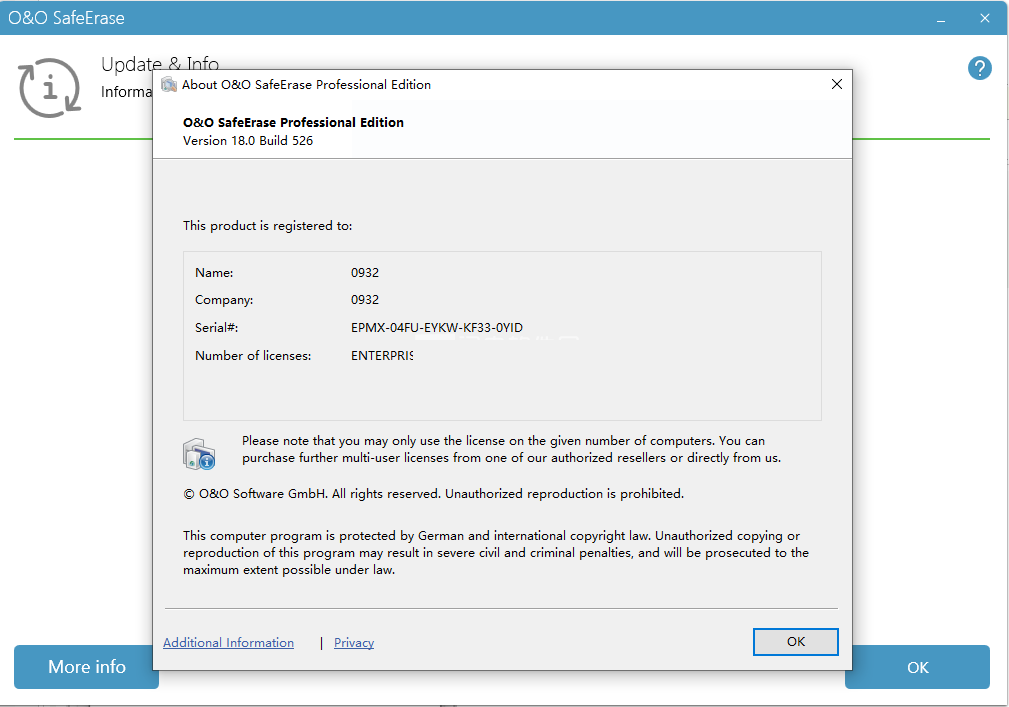Click the Update & Info heading
The image size is (1009, 707).
click(160, 64)
